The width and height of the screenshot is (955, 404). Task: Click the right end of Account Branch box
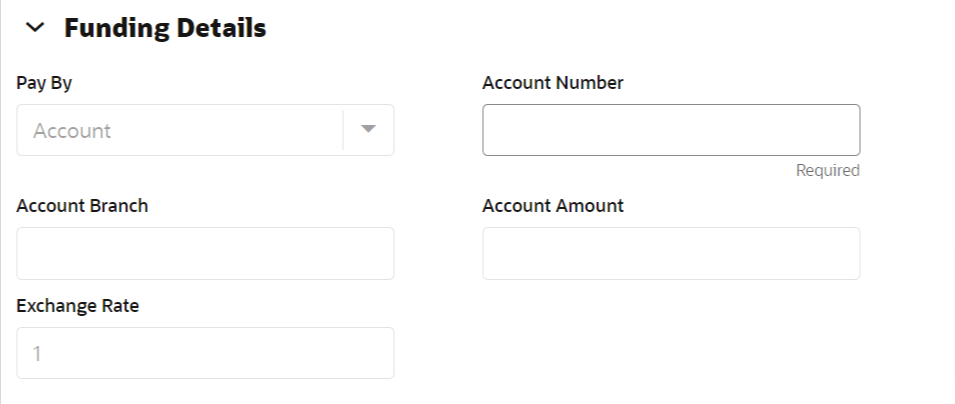[382, 253]
